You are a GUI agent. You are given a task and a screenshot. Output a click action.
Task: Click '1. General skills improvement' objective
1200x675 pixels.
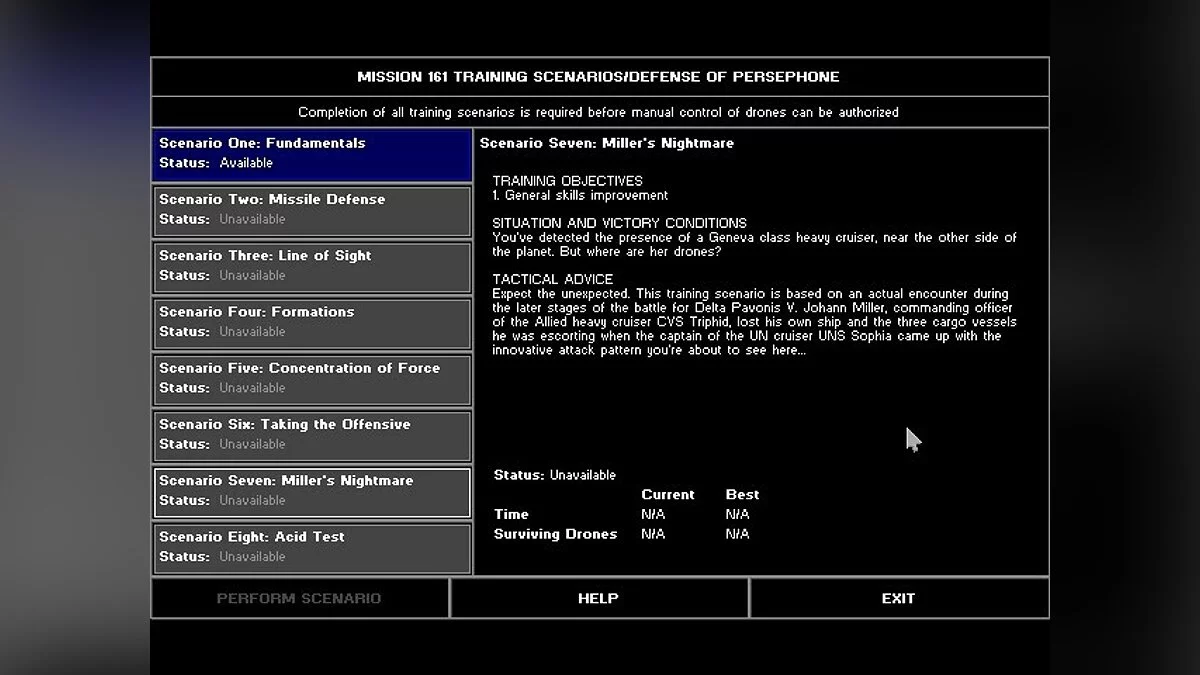tap(580, 195)
